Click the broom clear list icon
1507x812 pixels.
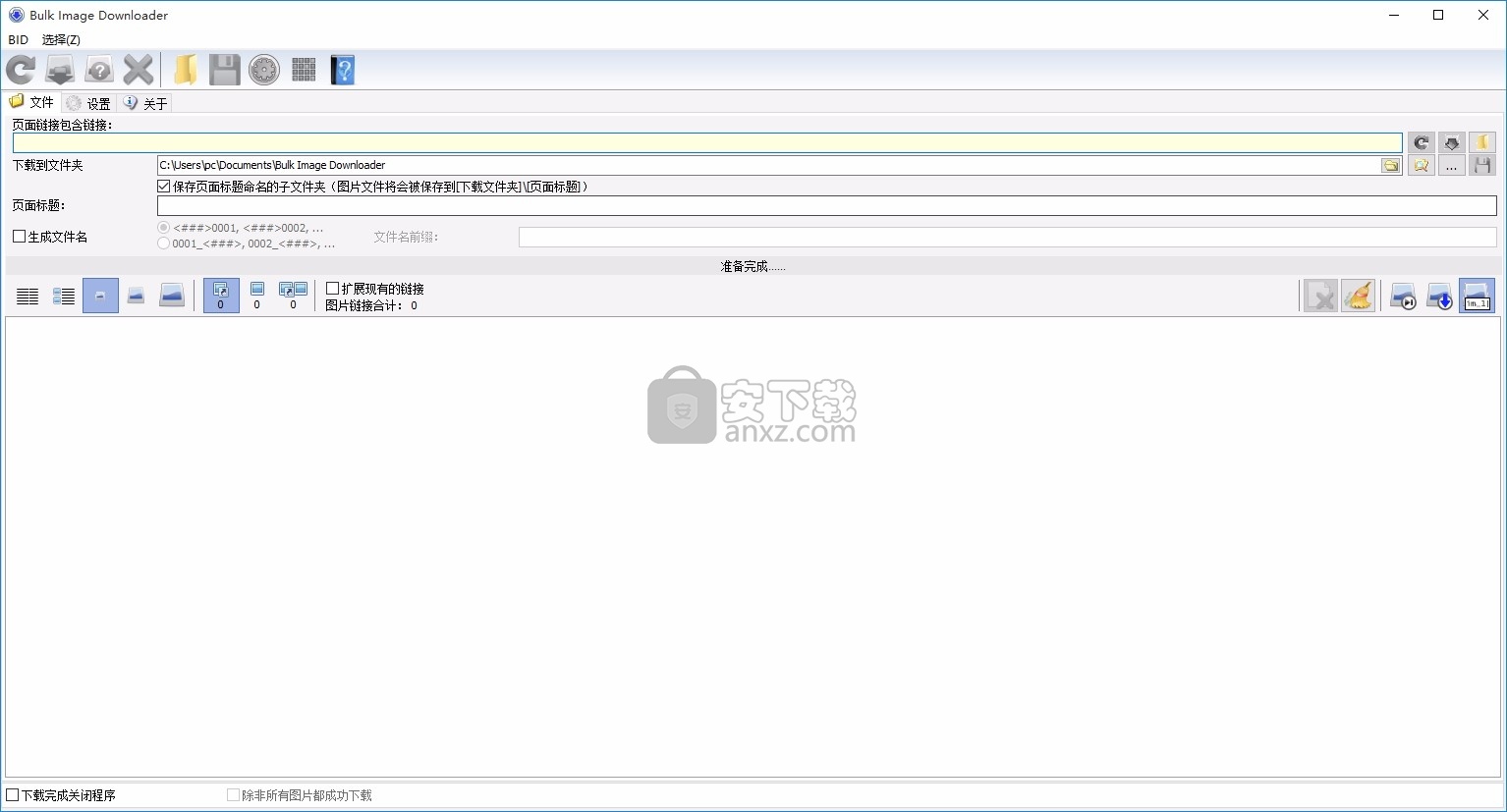tap(1358, 296)
